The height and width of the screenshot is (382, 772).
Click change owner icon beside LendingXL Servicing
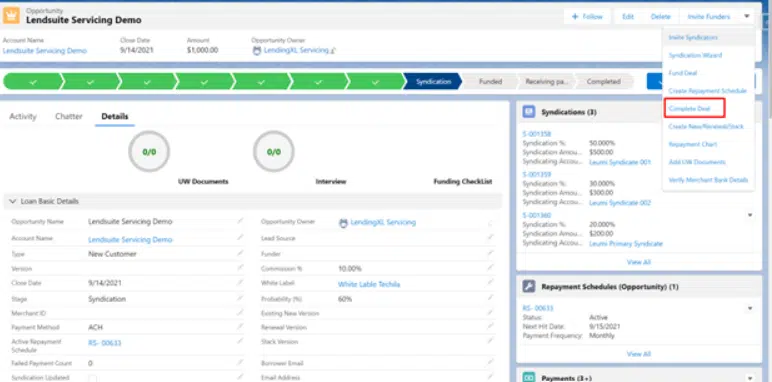333,50
